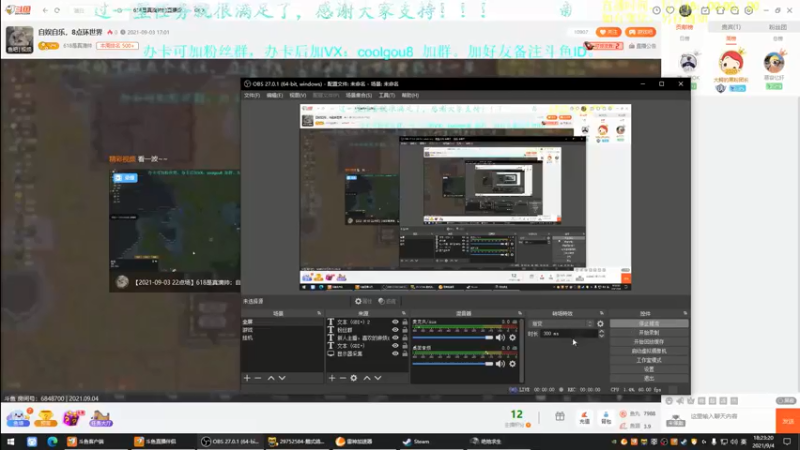
Task: Move the selected source up
Action: point(367,378)
